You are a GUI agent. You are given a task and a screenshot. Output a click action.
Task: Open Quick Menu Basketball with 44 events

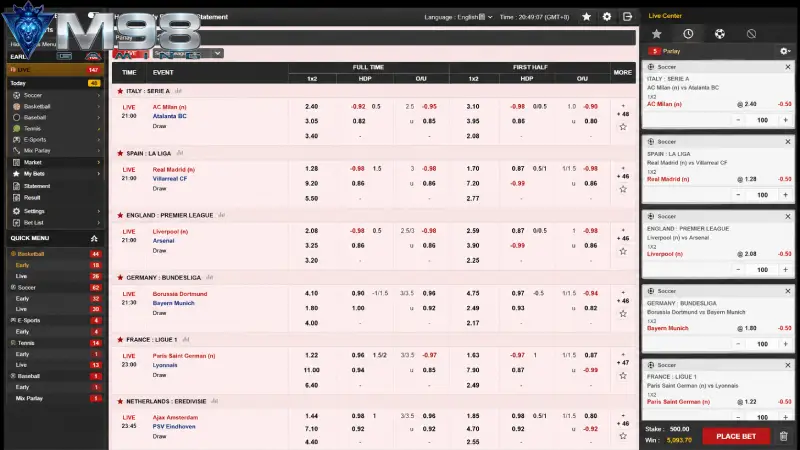click(x=55, y=254)
